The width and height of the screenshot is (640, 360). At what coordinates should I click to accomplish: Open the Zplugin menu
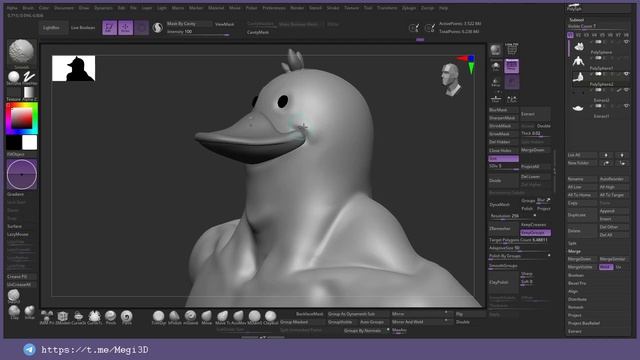[x=409, y=8]
